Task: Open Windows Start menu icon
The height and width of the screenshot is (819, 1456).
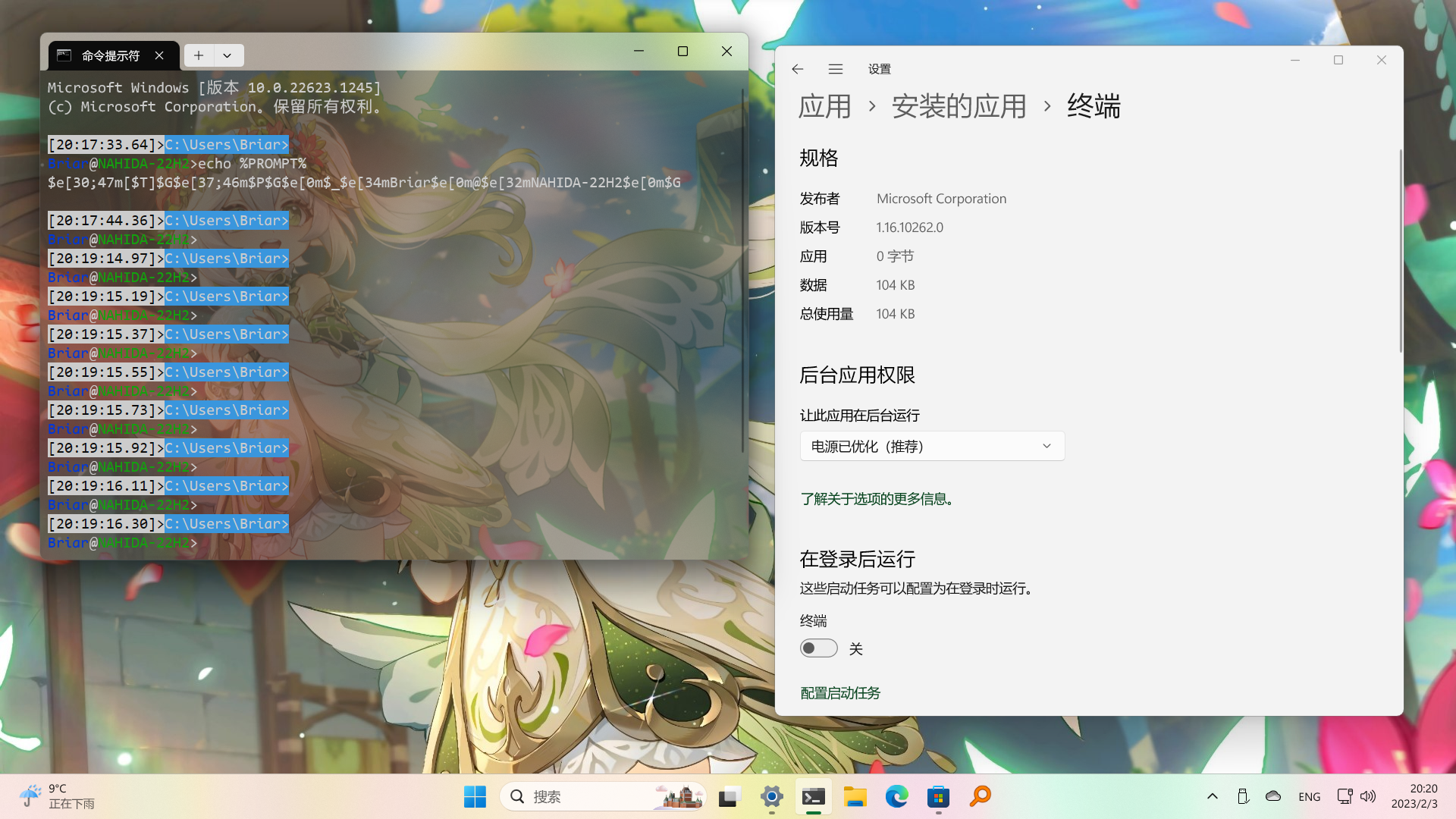Action: pyautogui.click(x=475, y=796)
